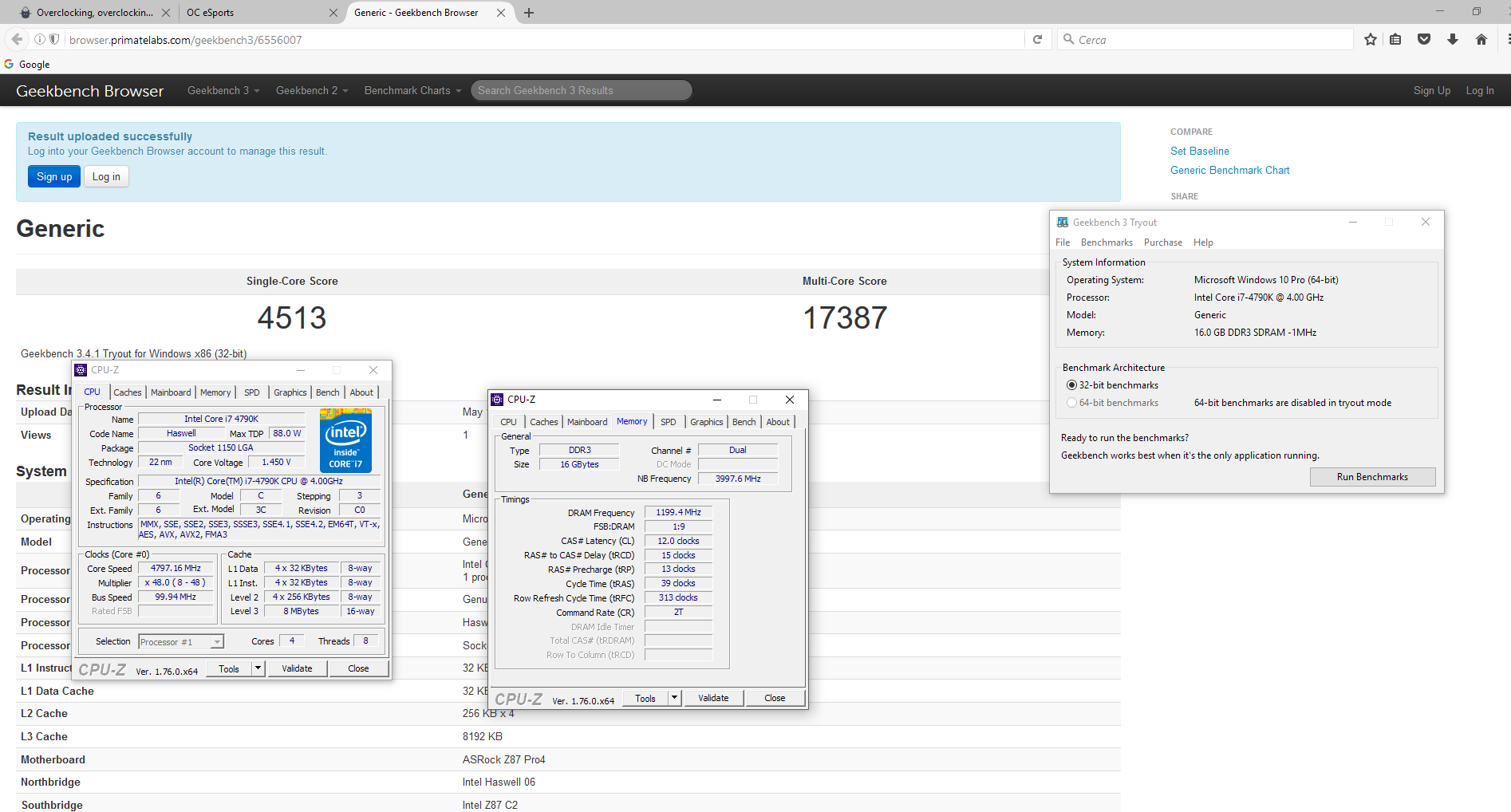This screenshot has height=812, width=1511.
Task: Click the Cerca browser search box
Action: [x=1205, y=39]
